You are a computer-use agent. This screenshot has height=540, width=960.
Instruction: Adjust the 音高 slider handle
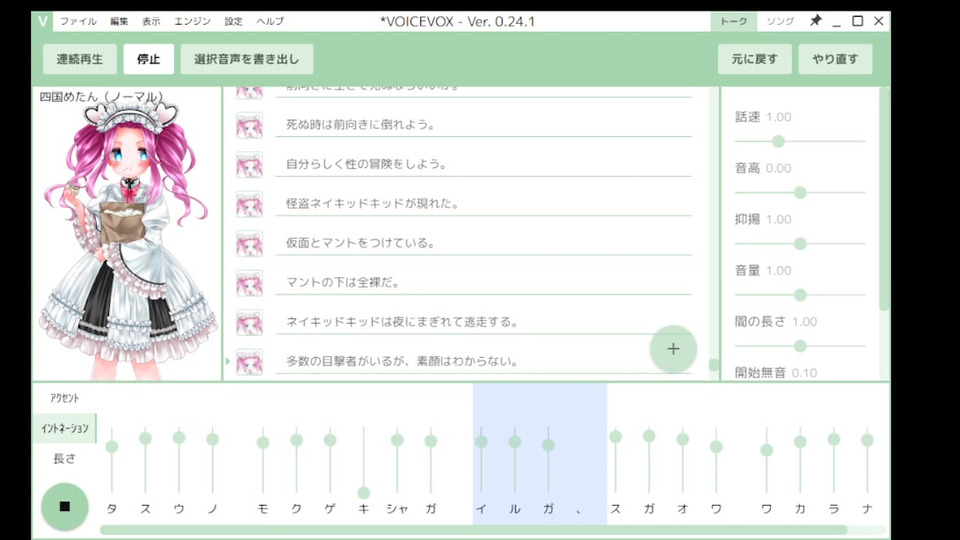coord(800,193)
